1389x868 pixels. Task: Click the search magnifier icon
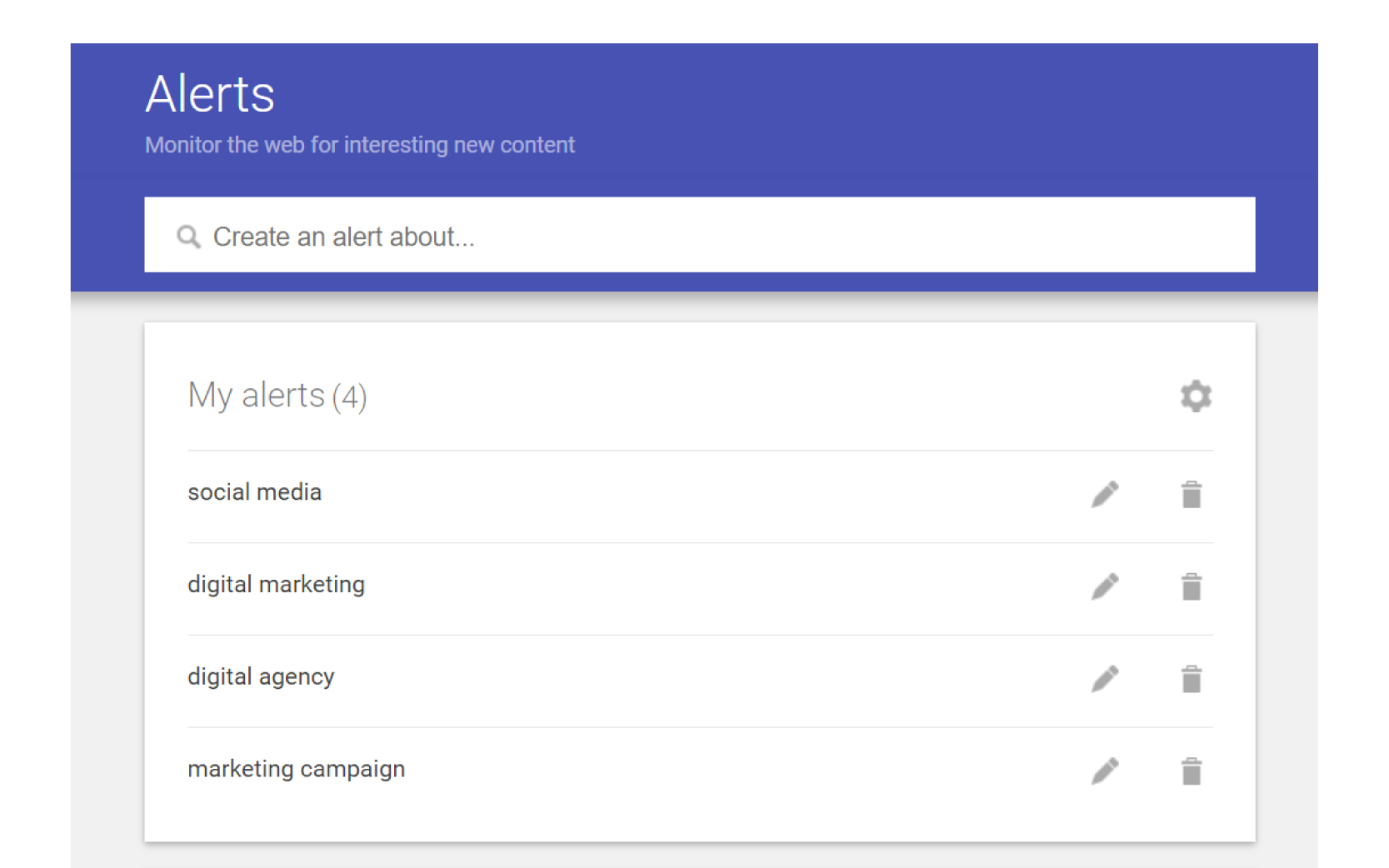188,237
